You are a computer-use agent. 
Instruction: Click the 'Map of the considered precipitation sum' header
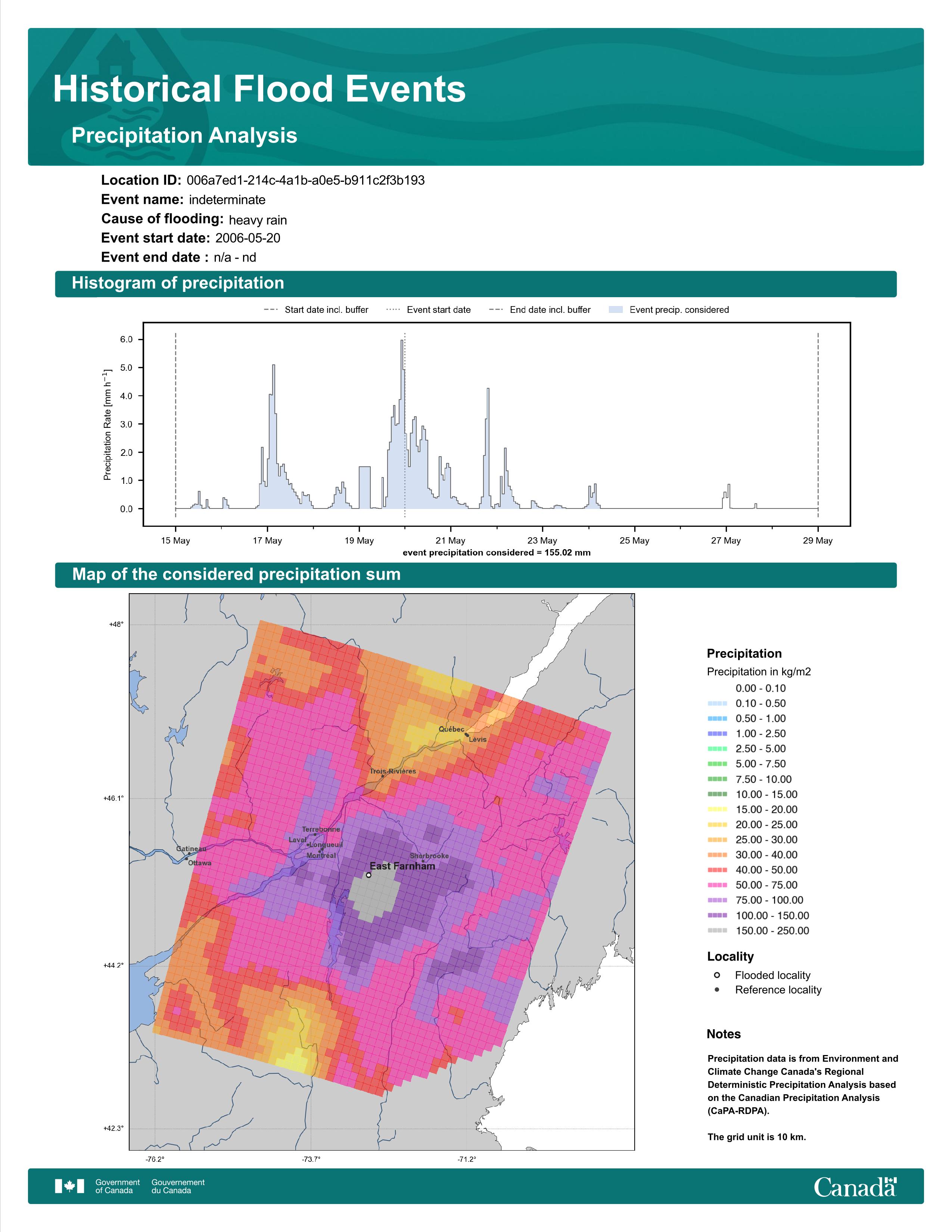click(x=236, y=574)
